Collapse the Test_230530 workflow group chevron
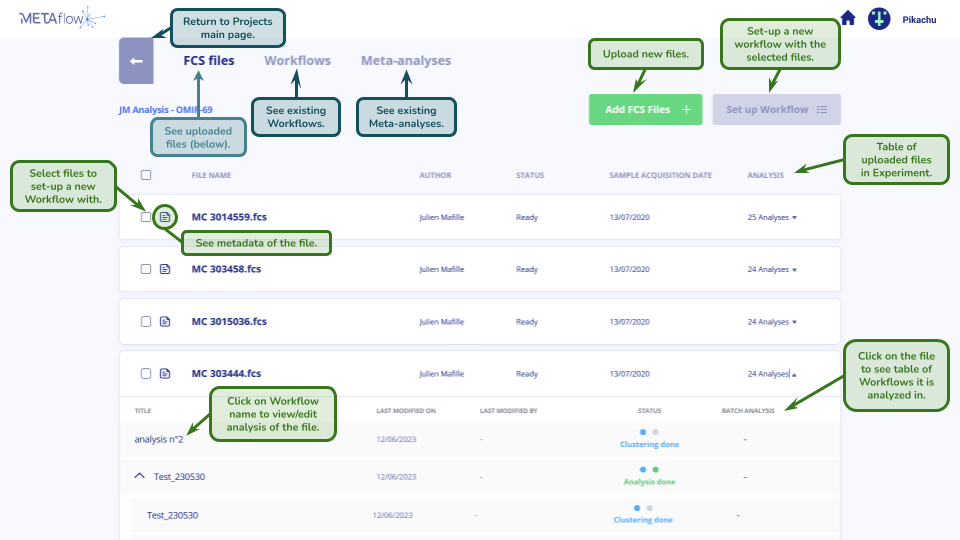Viewport: 960px width, 540px height. (x=140, y=477)
